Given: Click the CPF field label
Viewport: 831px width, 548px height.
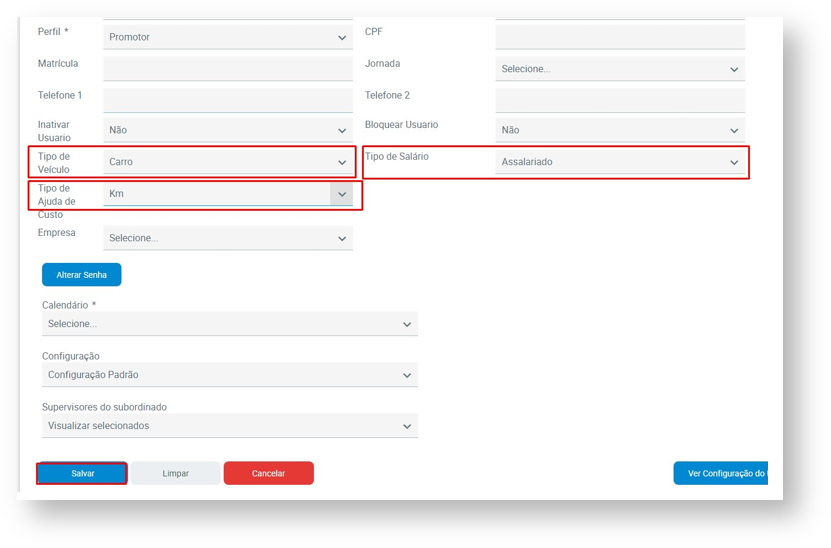Looking at the screenshot, I should click(374, 32).
